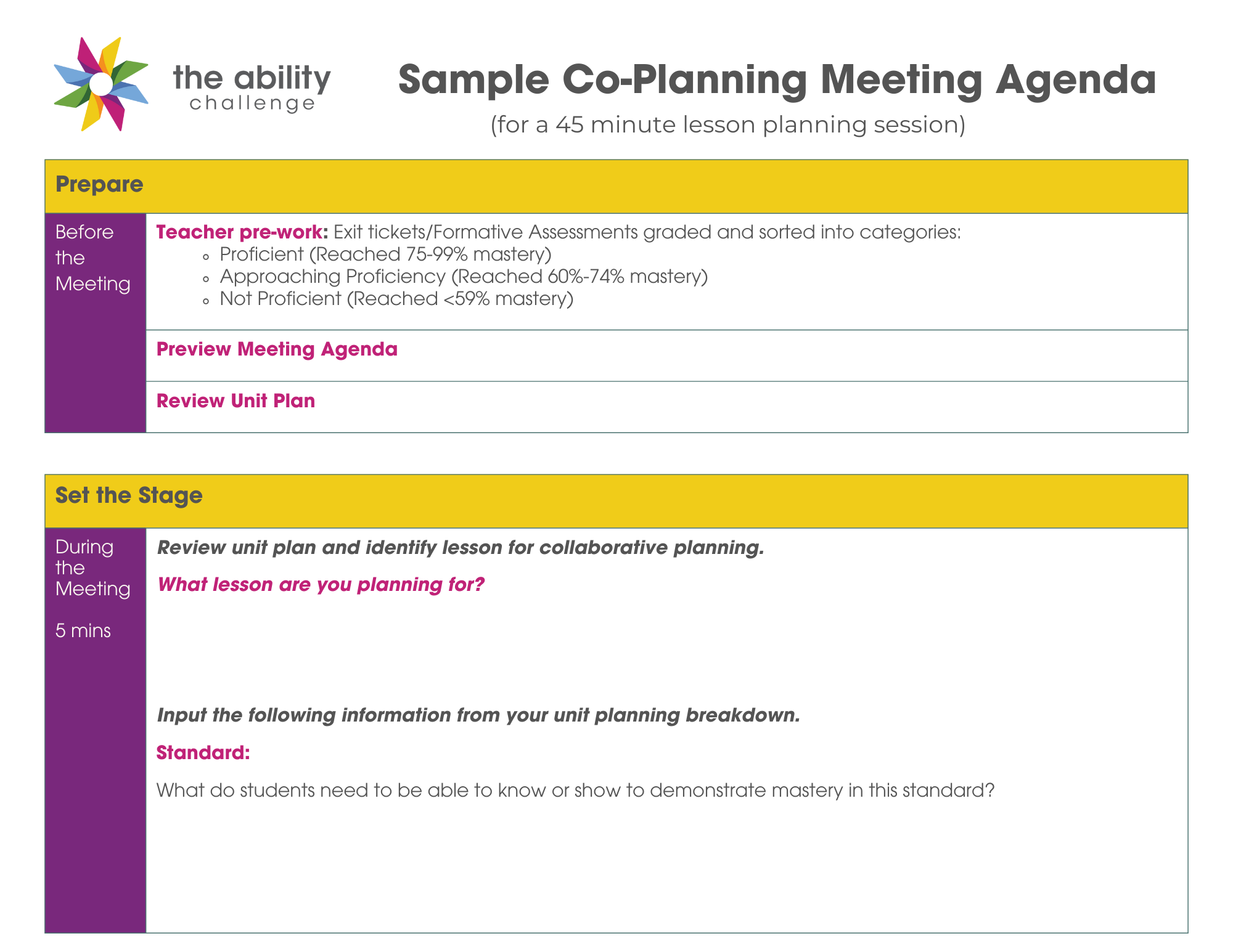The width and height of the screenshot is (1233, 952).
Task: Click the Preview Meeting Agenda heading
Action: (277, 349)
